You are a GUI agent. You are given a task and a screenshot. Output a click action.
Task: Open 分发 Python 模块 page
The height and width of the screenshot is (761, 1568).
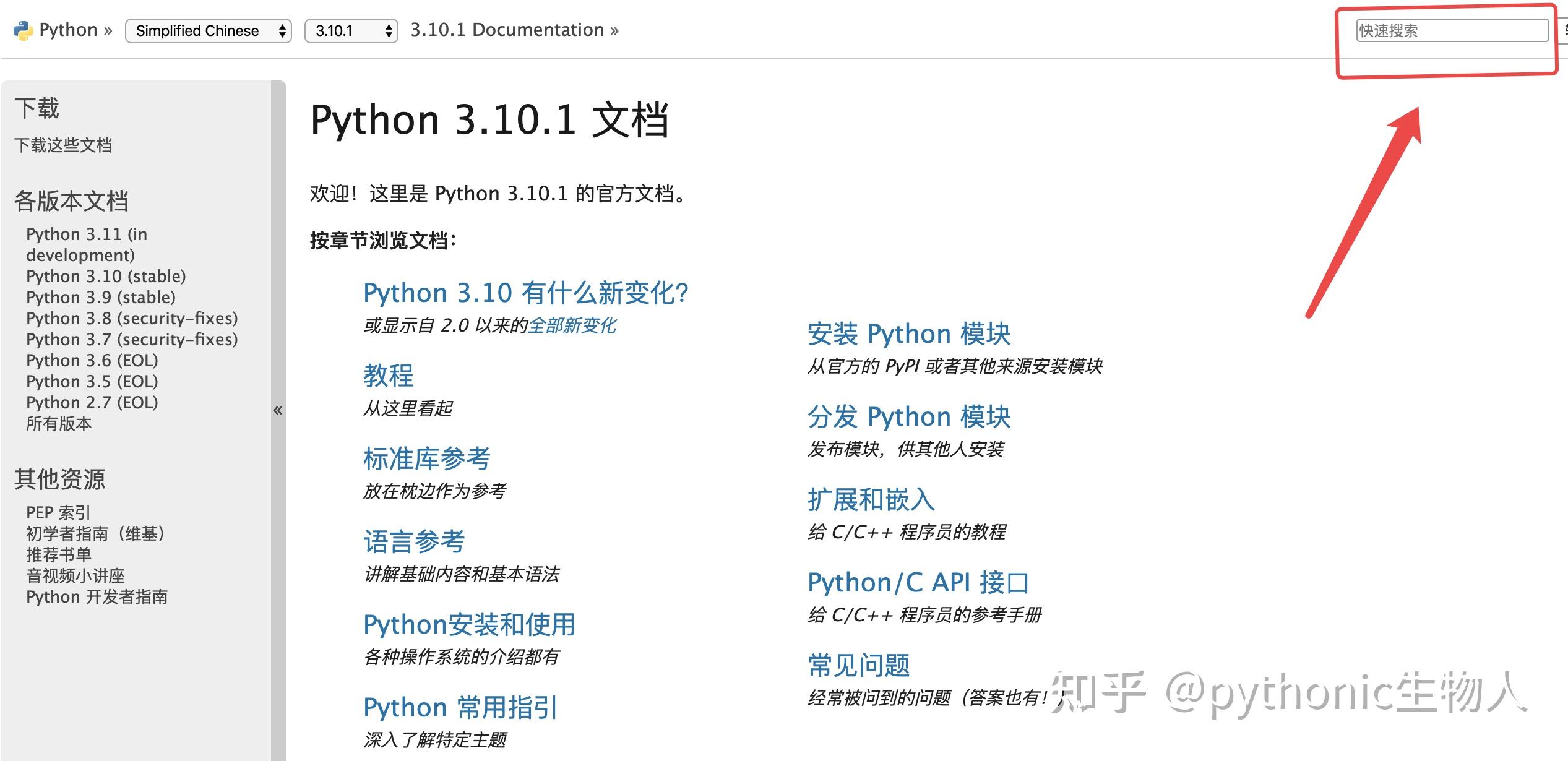click(909, 416)
